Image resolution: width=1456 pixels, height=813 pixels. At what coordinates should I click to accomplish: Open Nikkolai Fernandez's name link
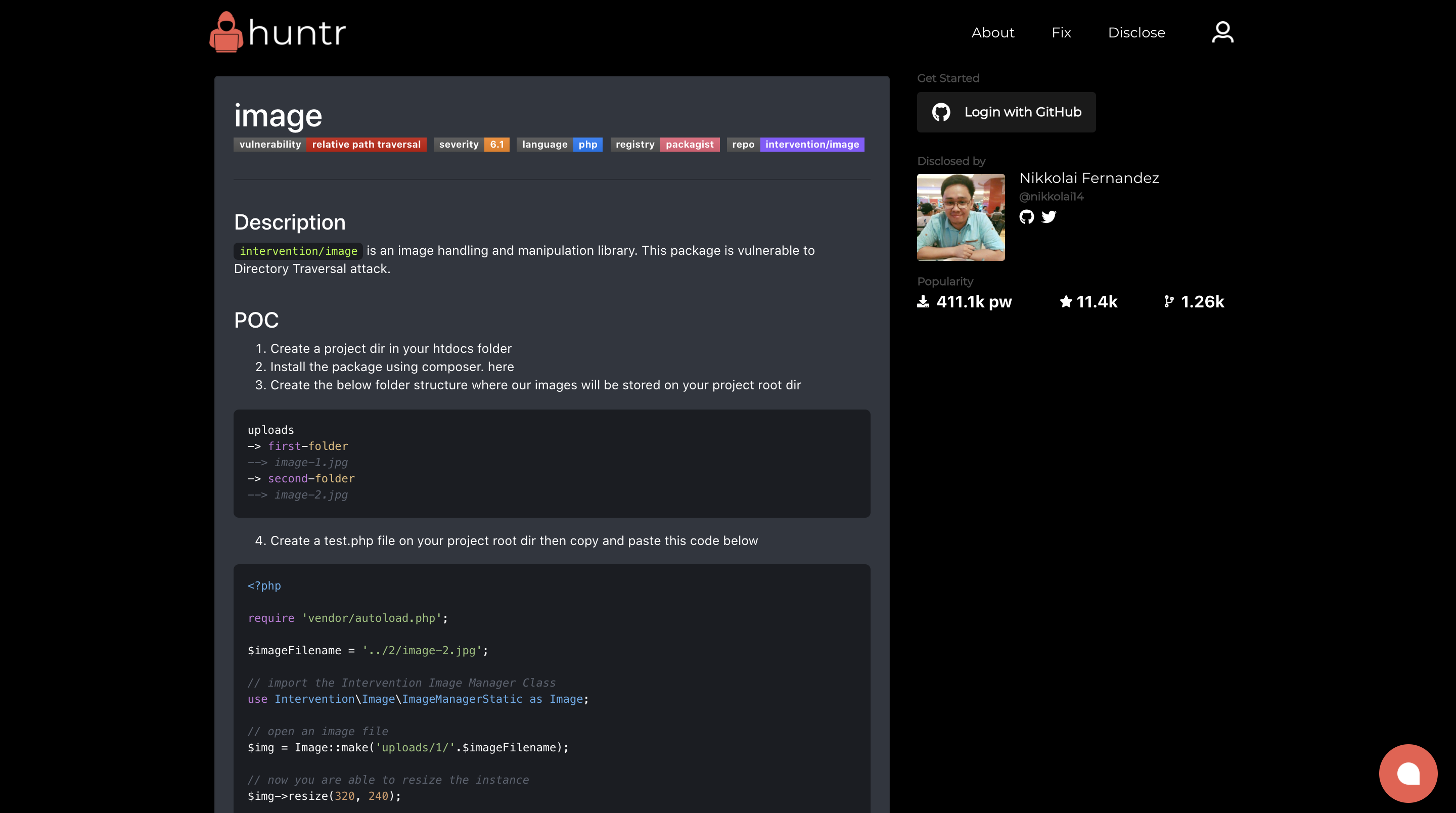tap(1088, 178)
